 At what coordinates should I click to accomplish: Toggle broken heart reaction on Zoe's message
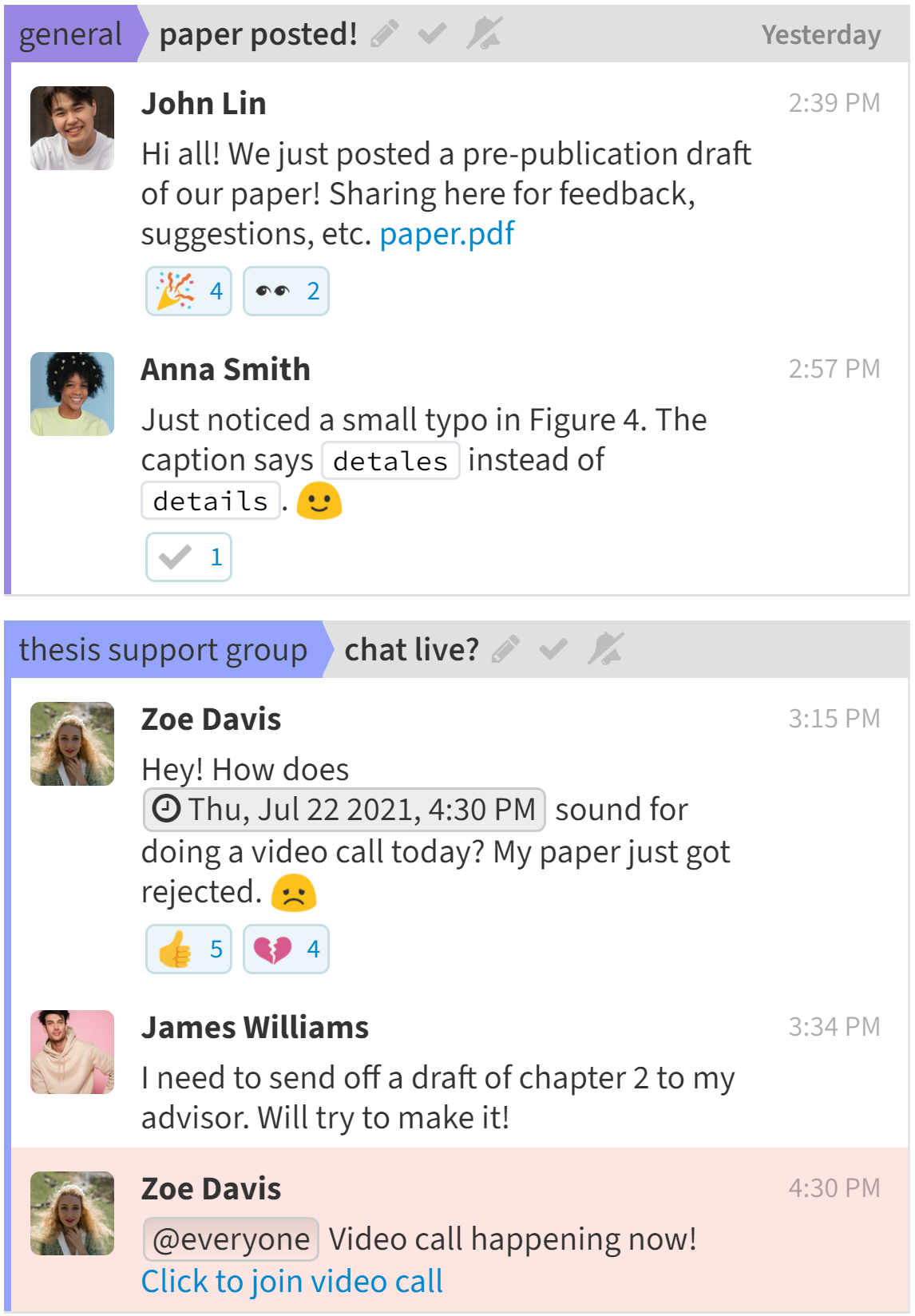(286, 949)
